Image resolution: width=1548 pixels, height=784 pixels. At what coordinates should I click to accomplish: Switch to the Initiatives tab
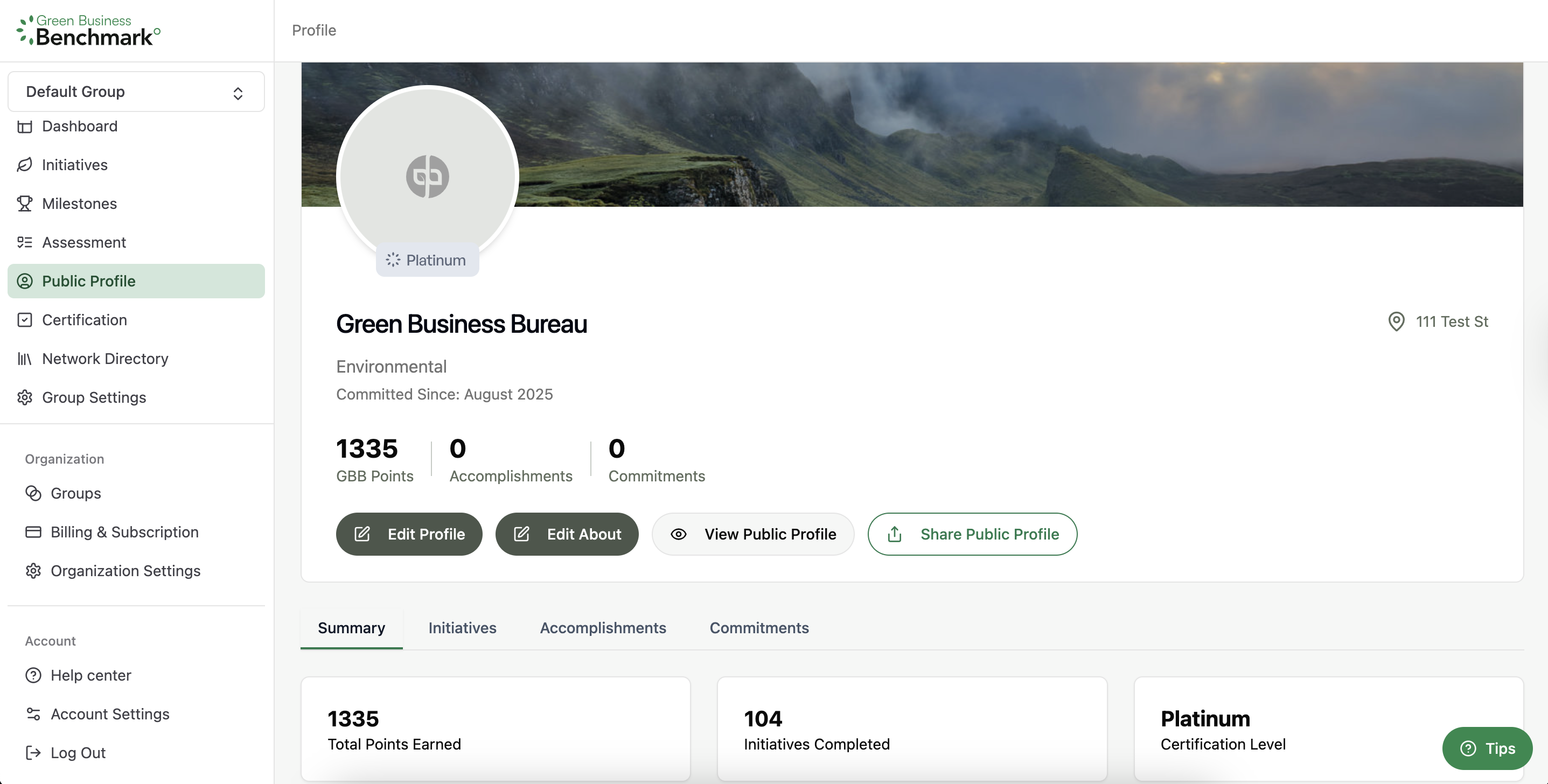pos(462,628)
